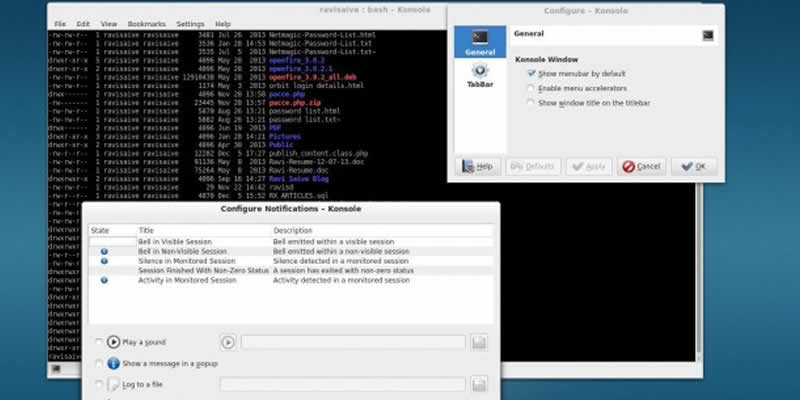Click description 'Bell emitted within a visible session'
800x400 pixels.
334,242
